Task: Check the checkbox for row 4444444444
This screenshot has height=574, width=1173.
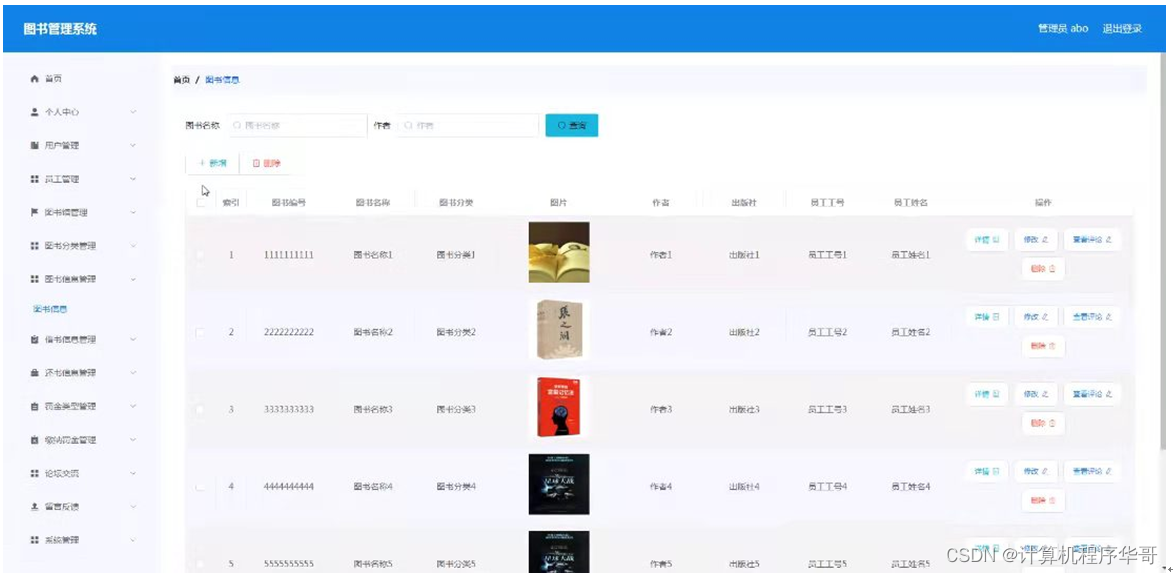Action: pos(200,486)
